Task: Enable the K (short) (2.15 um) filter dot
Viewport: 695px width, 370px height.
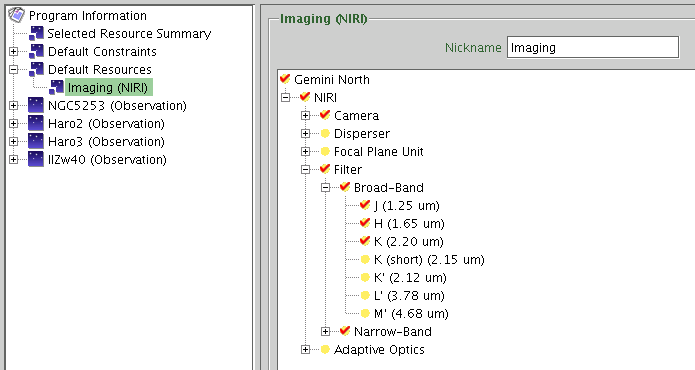Action: pyautogui.click(x=365, y=260)
